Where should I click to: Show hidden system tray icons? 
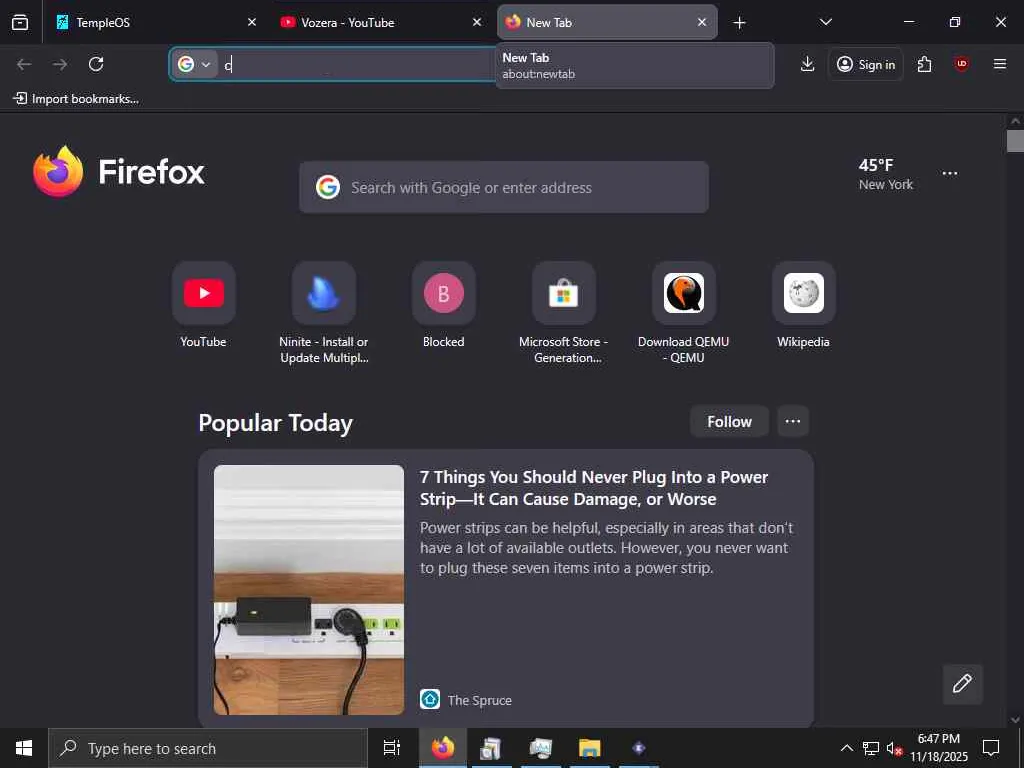[x=846, y=748]
